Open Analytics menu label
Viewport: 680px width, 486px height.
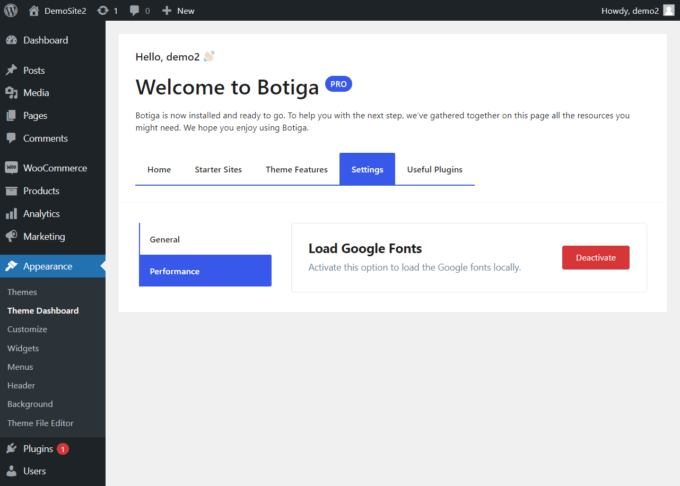(41, 214)
